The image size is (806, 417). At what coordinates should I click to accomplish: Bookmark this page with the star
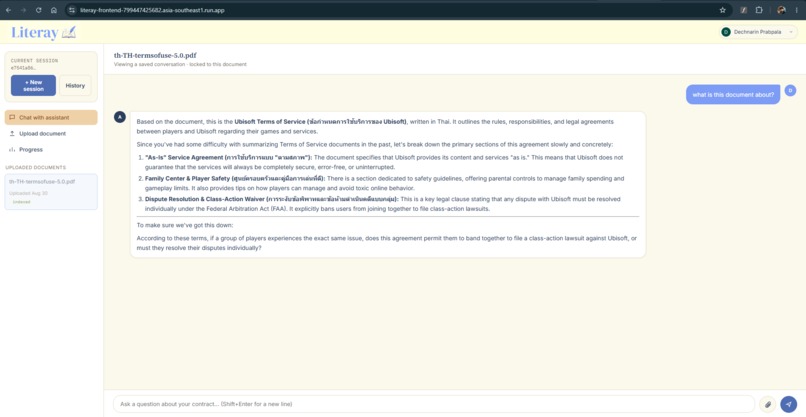point(722,10)
